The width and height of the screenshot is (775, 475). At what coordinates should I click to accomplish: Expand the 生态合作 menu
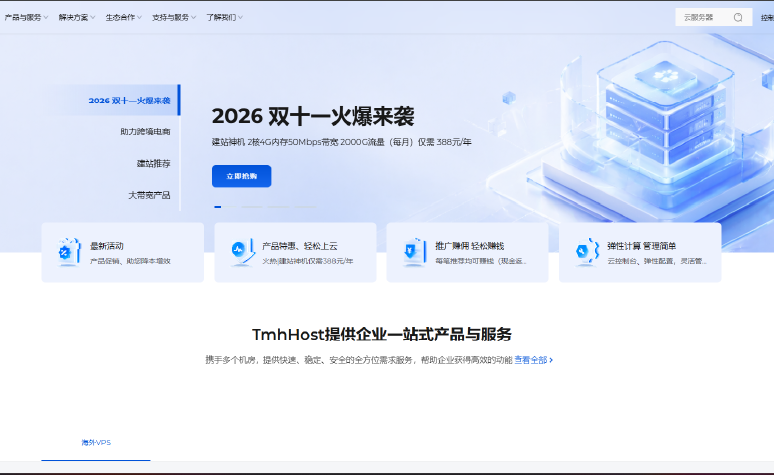[124, 17]
